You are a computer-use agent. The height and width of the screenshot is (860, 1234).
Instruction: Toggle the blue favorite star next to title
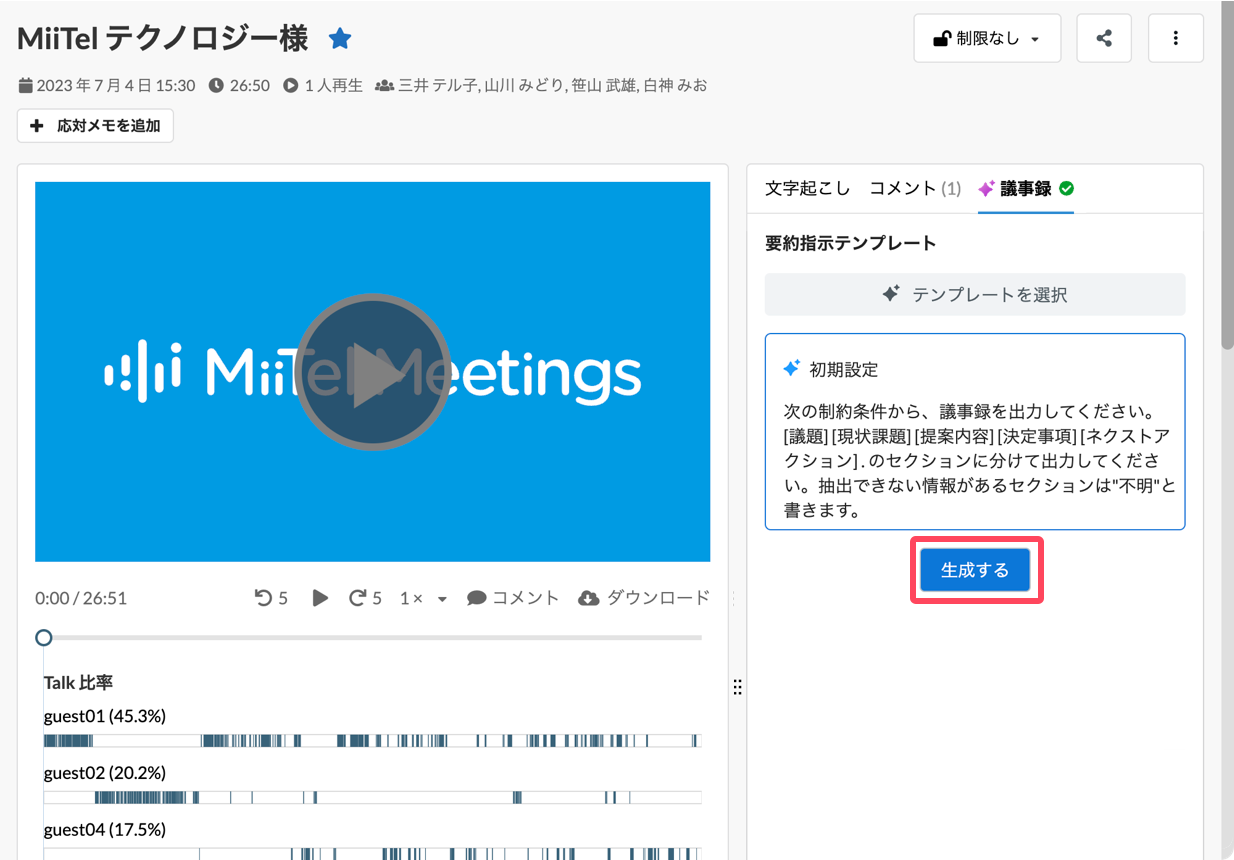point(340,39)
